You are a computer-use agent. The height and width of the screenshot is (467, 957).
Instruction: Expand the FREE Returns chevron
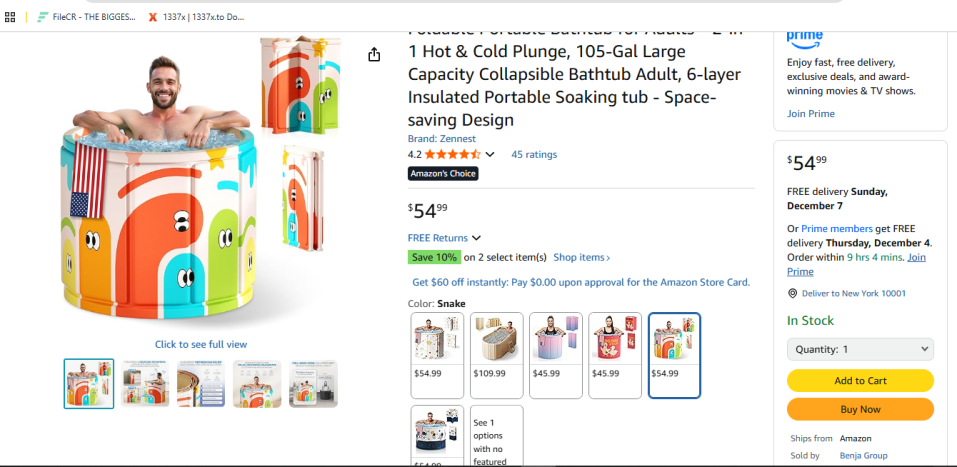pos(476,238)
